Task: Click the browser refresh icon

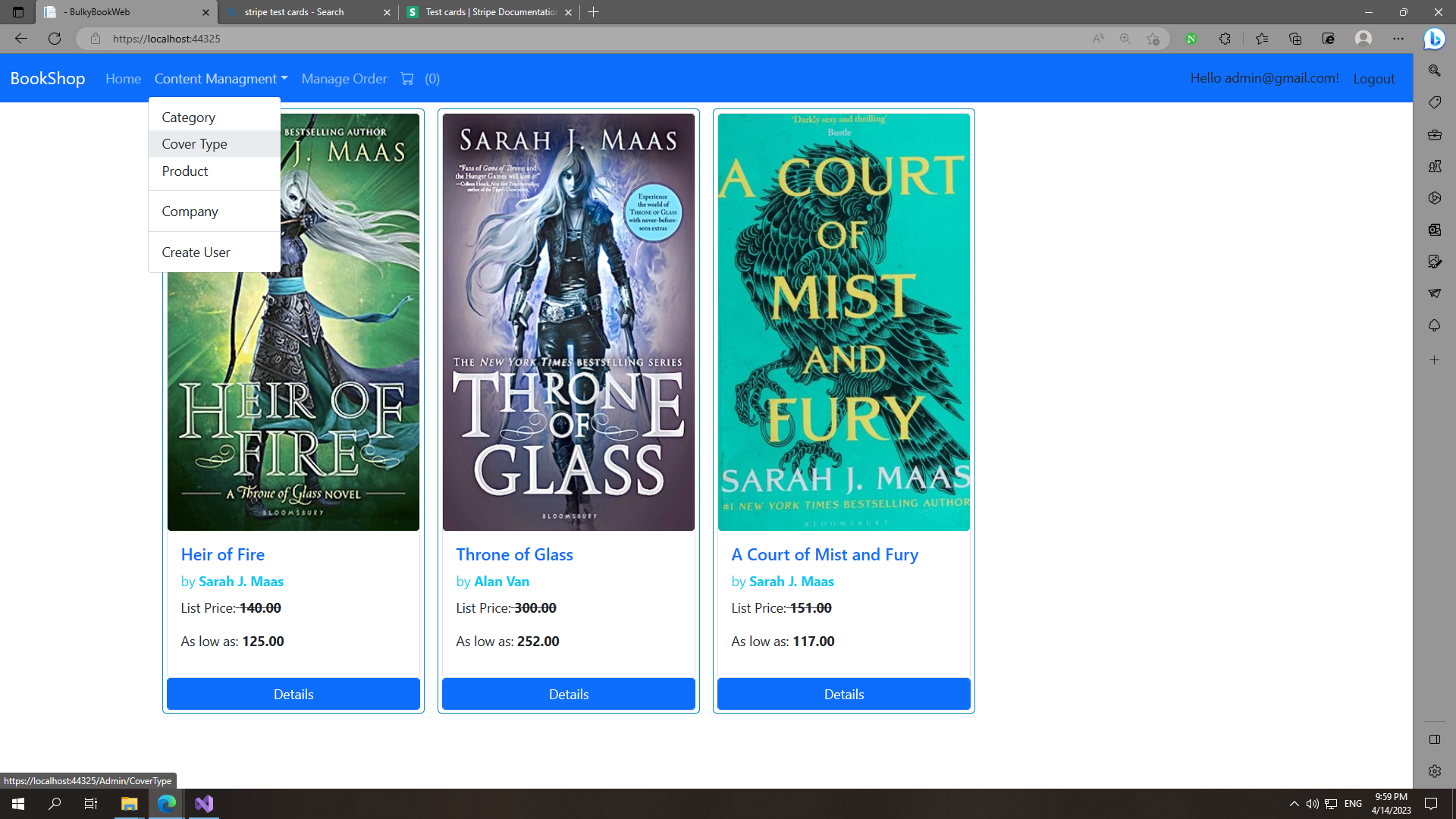Action: (55, 39)
